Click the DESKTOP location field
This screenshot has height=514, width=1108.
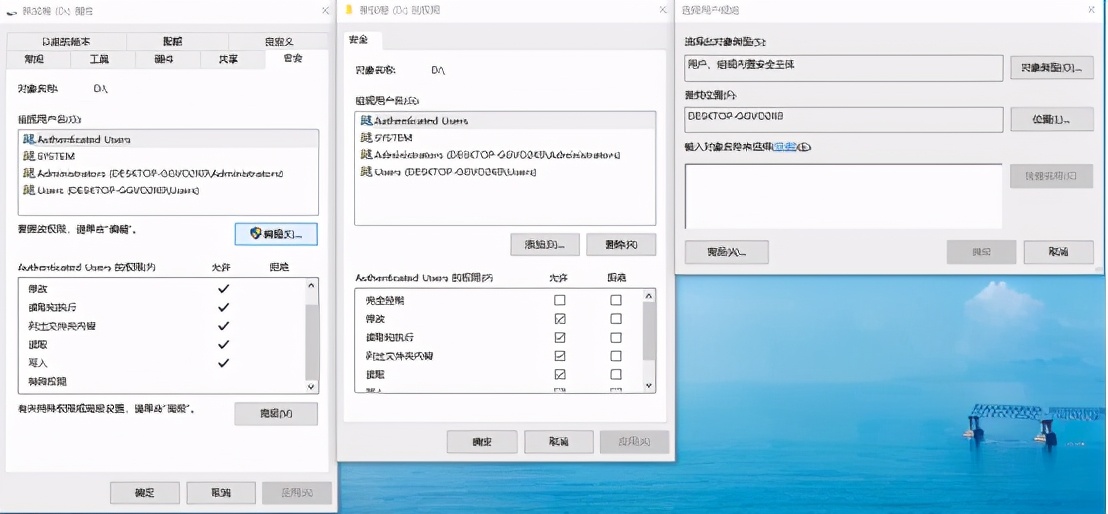[844, 119]
